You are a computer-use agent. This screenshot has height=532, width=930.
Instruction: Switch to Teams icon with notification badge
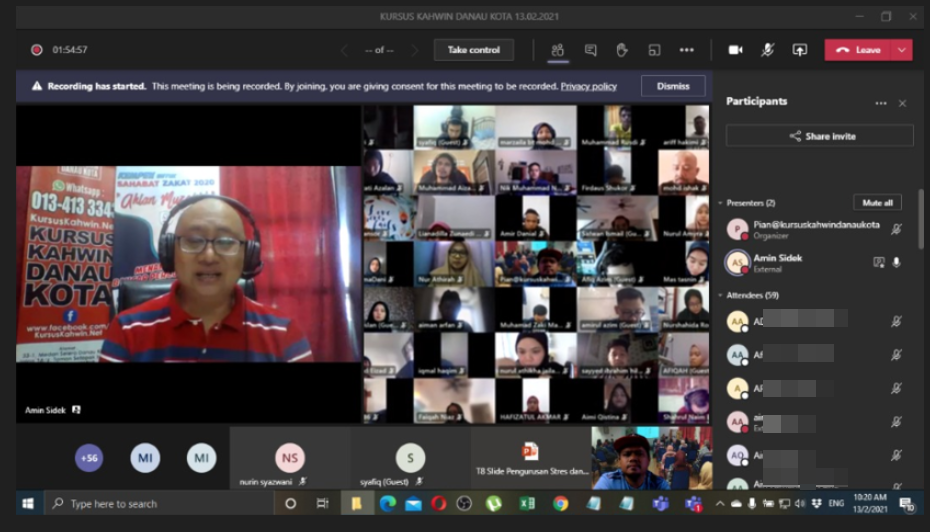(693, 504)
